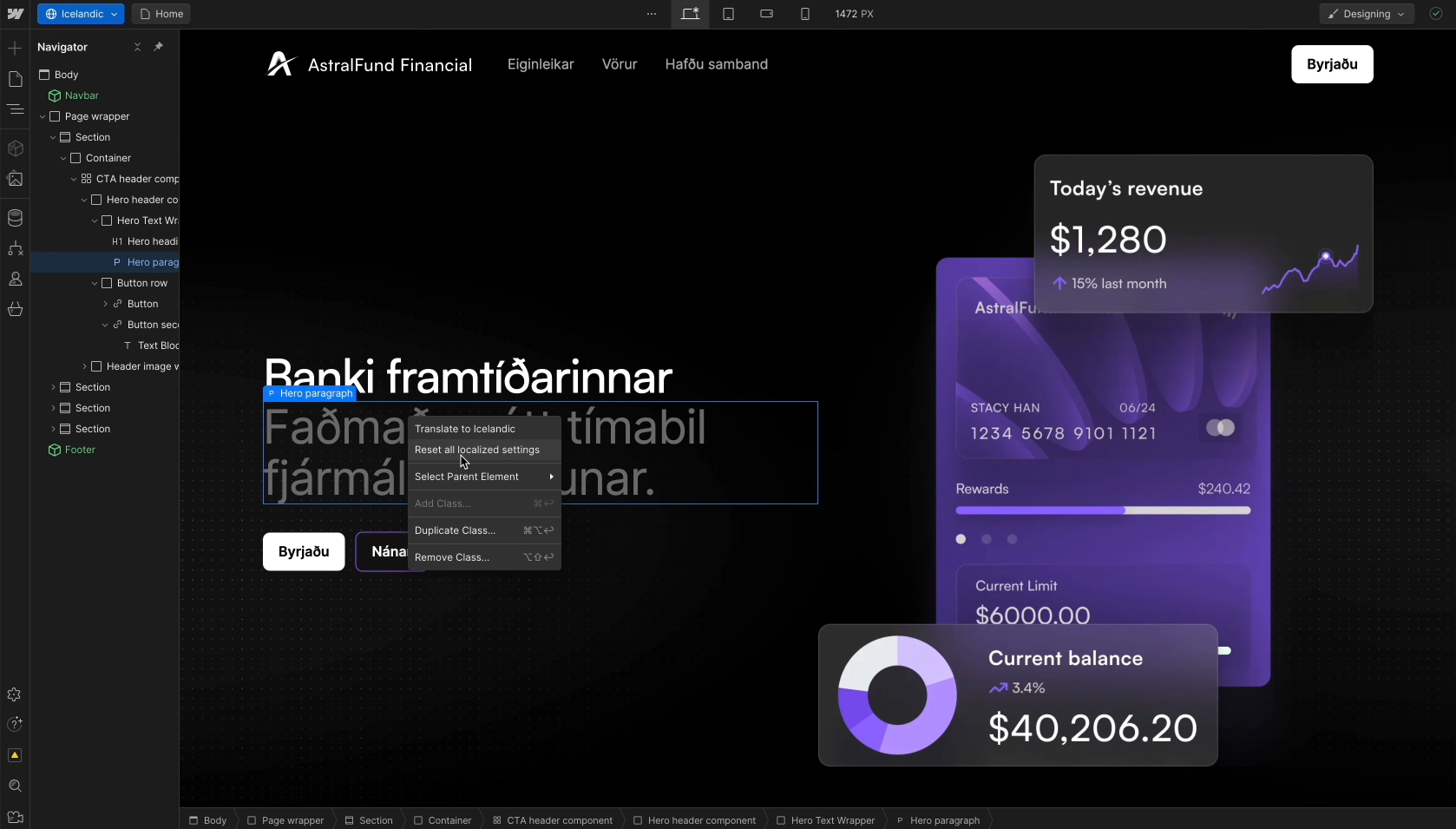Select Hero heading H1 in Navigator
The image size is (1456, 829).
[152, 241]
